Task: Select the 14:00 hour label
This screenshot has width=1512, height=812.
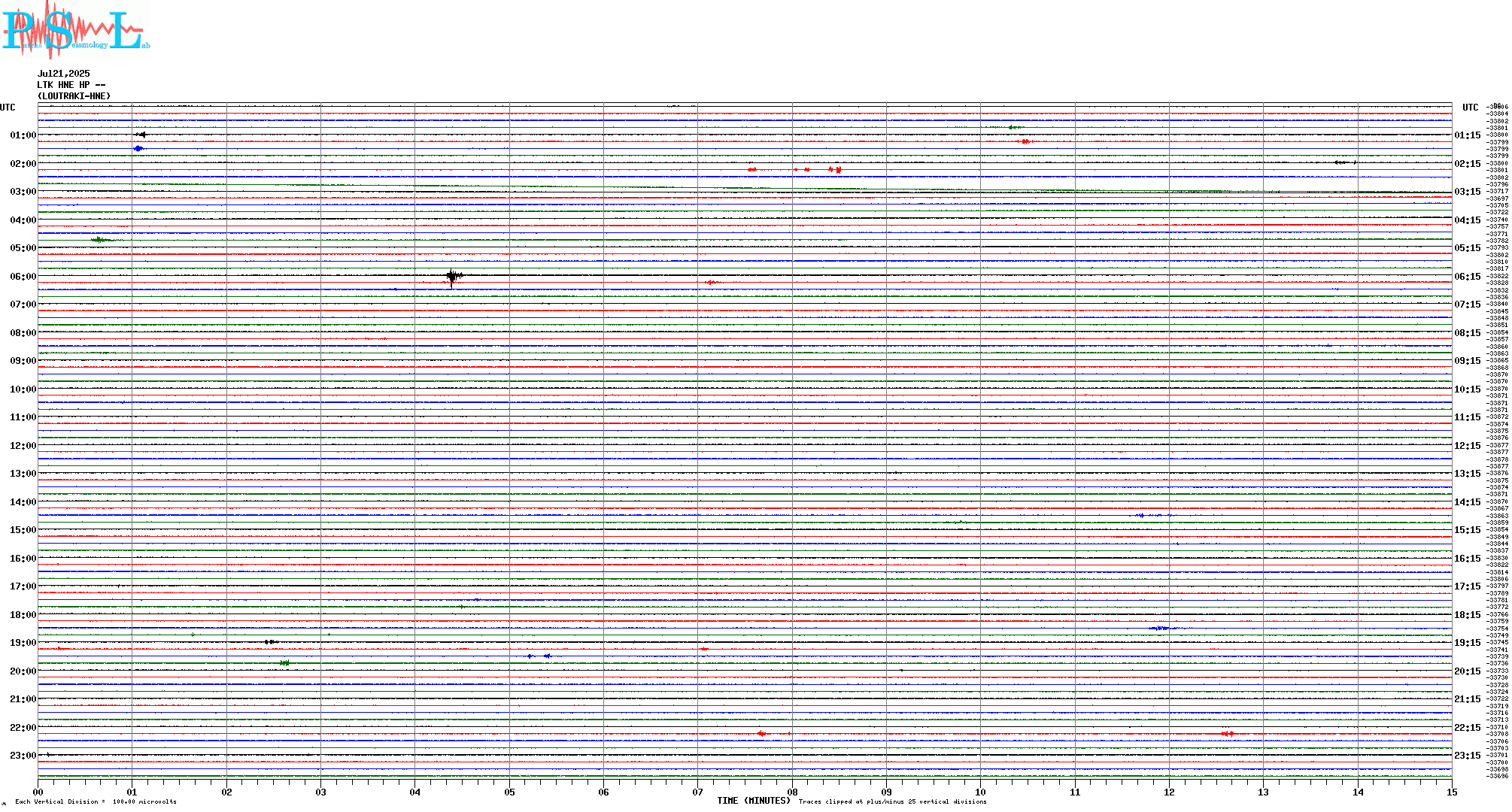Action: (x=23, y=502)
